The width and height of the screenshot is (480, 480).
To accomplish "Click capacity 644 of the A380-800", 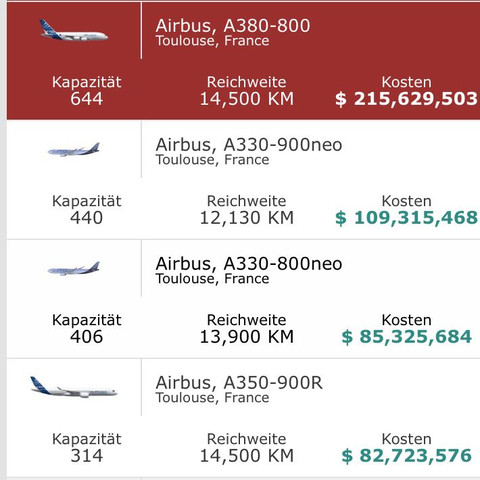I will pyautogui.click(x=86, y=99).
